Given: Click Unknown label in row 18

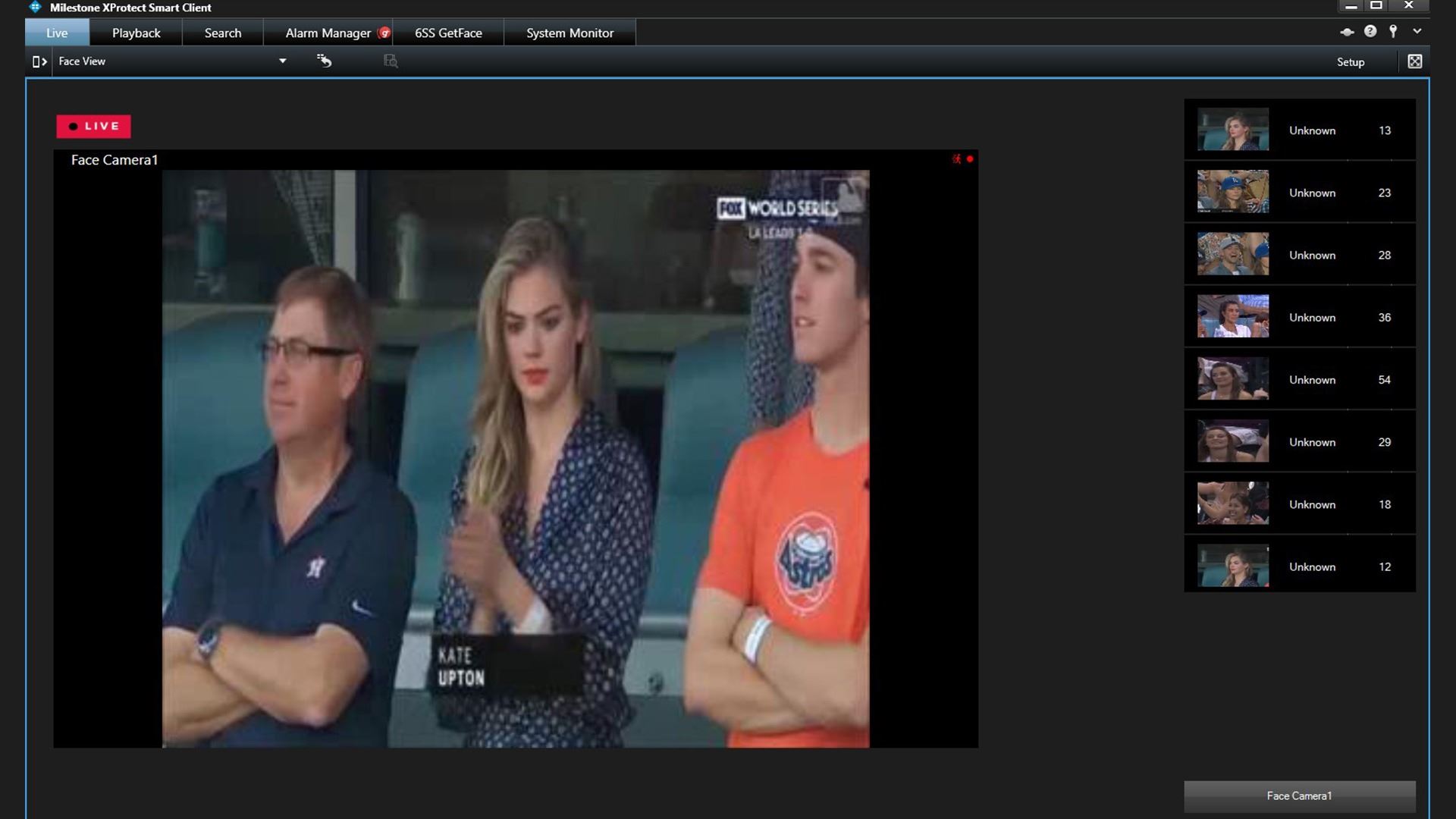Looking at the screenshot, I should (1312, 504).
